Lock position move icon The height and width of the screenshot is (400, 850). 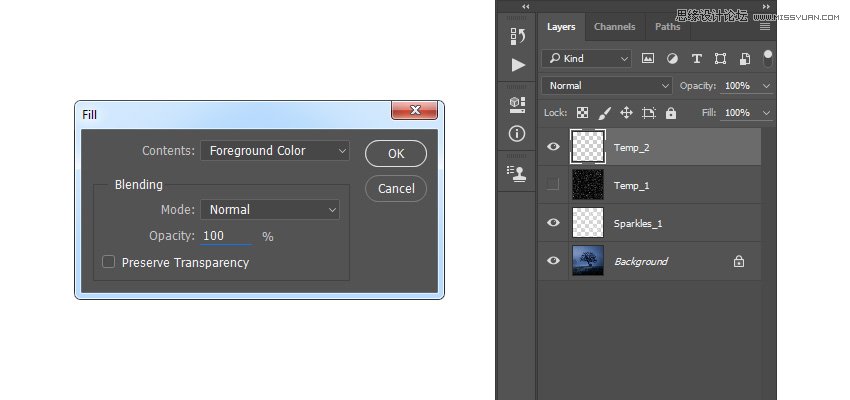click(x=626, y=113)
